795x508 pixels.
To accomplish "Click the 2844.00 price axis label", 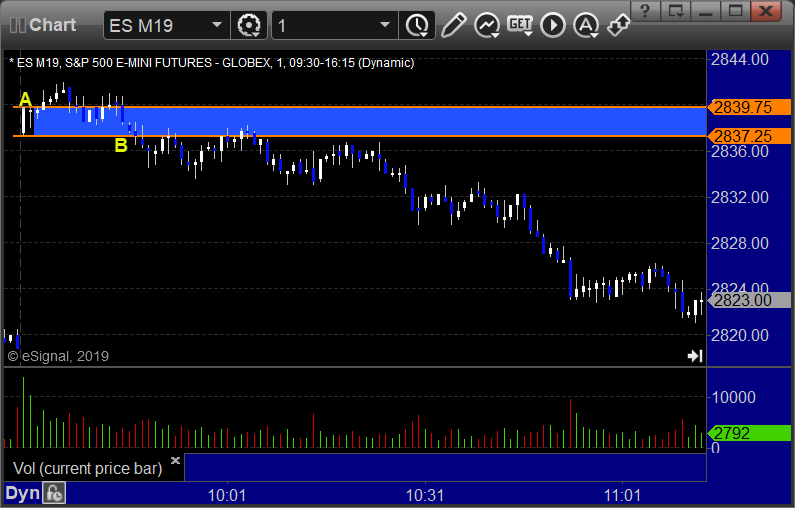I will (740, 60).
